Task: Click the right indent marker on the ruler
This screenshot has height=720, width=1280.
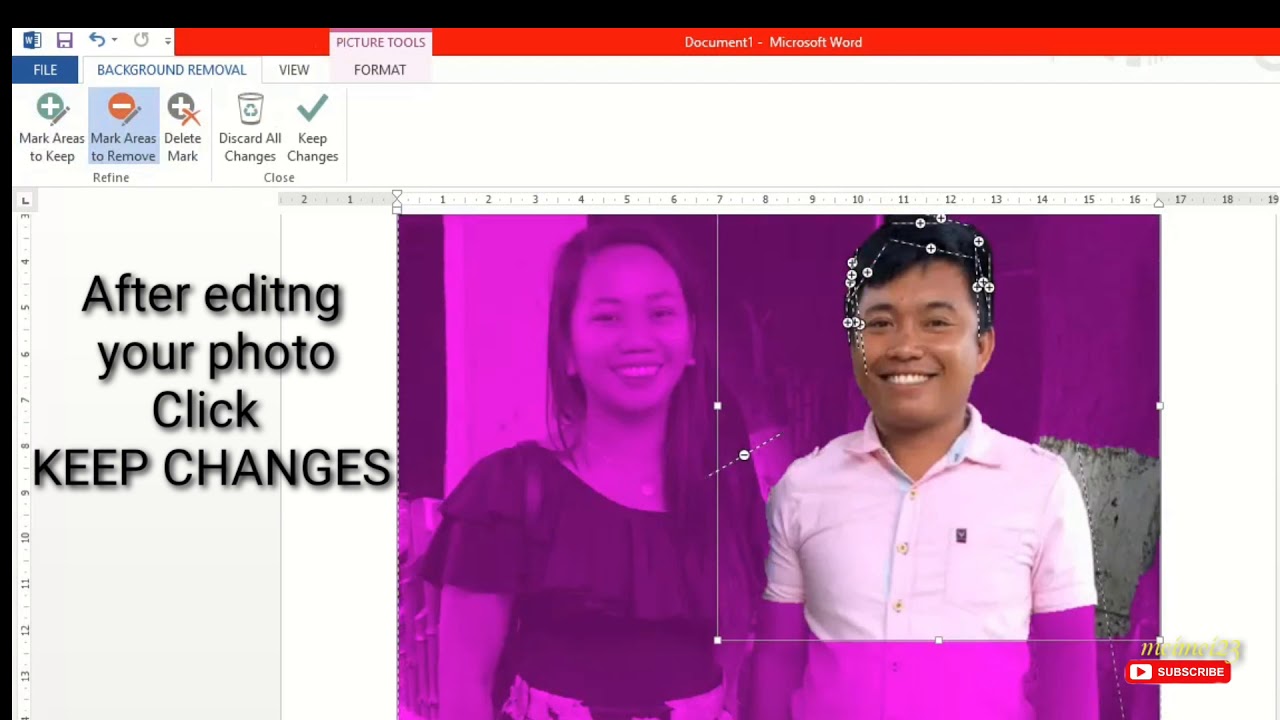Action: pyautogui.click(x=1159, y=203)
